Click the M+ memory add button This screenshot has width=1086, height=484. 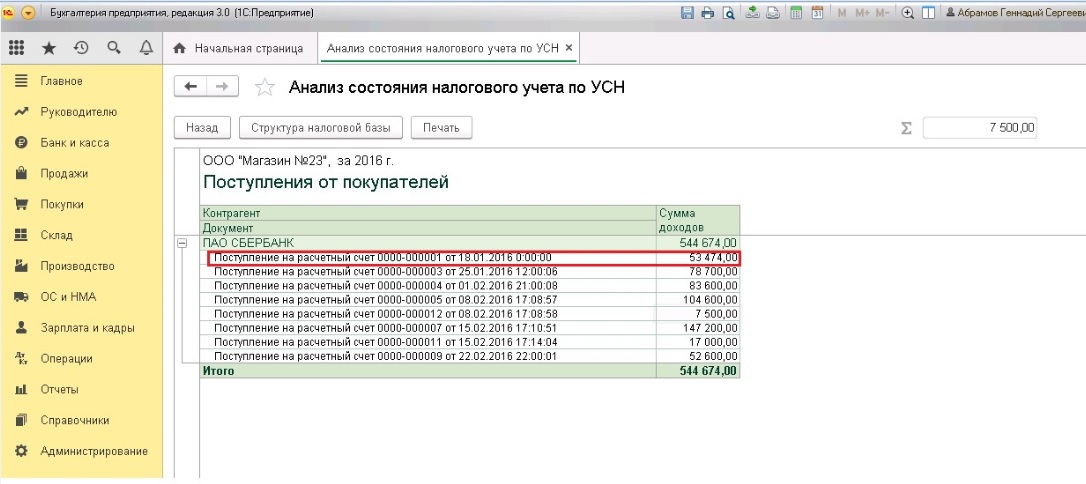[x=862, y=12]
